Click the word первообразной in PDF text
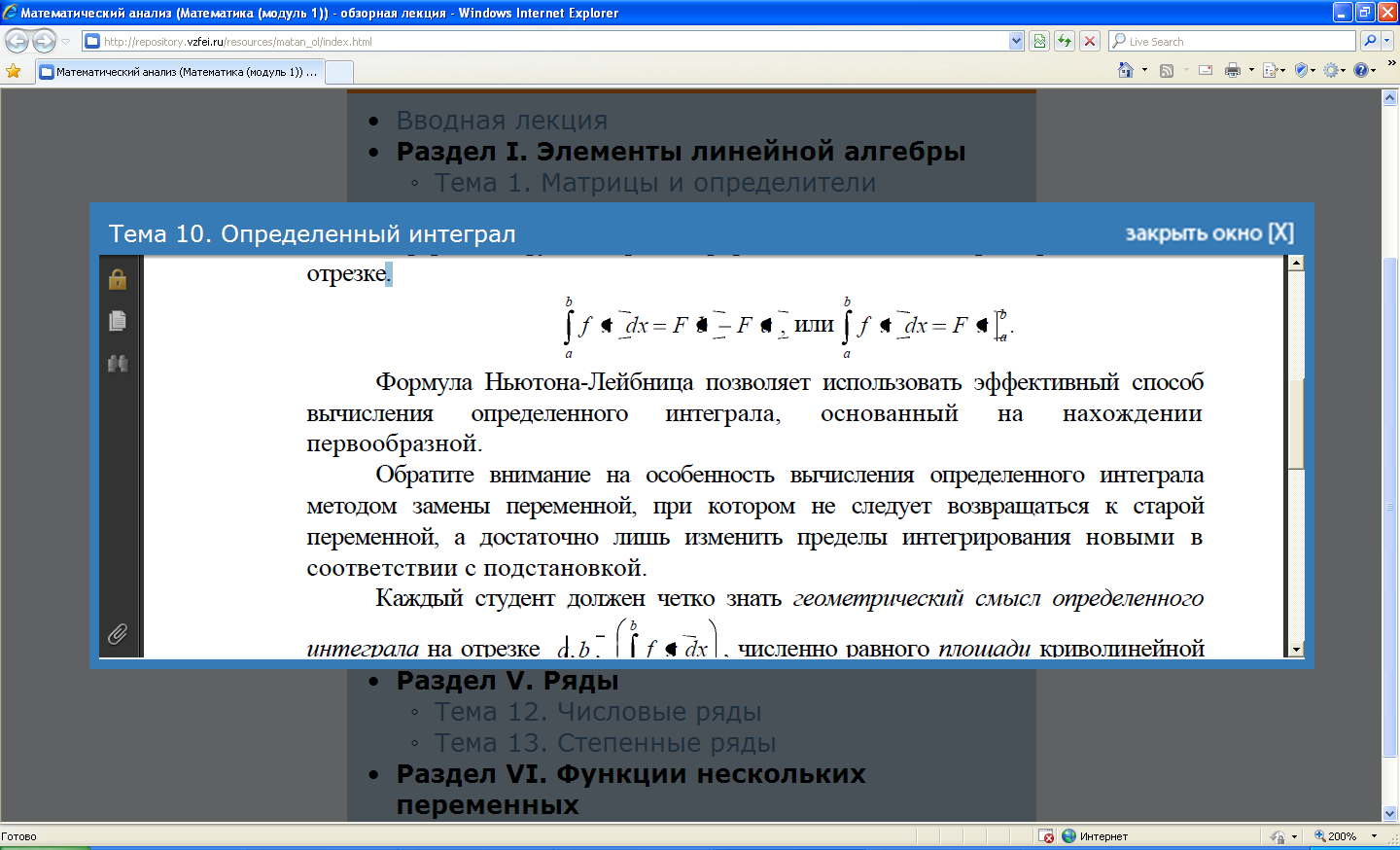 pos(394,444)
